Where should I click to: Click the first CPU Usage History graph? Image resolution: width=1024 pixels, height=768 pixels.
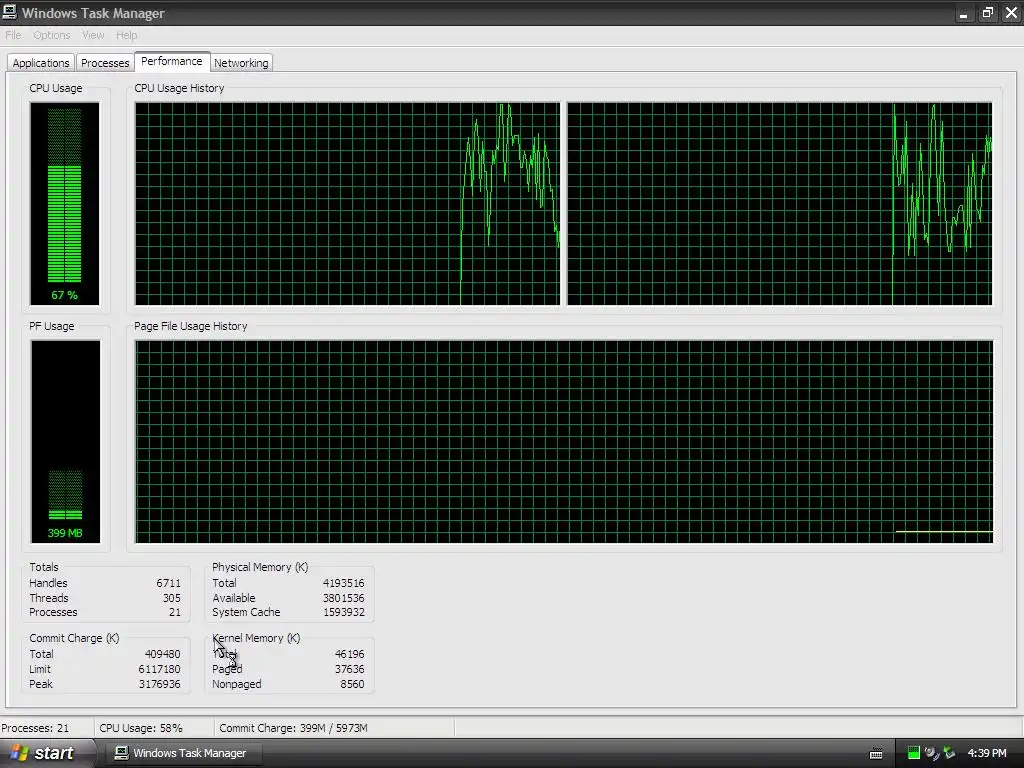pyautogui.click(x=347, y=203)
